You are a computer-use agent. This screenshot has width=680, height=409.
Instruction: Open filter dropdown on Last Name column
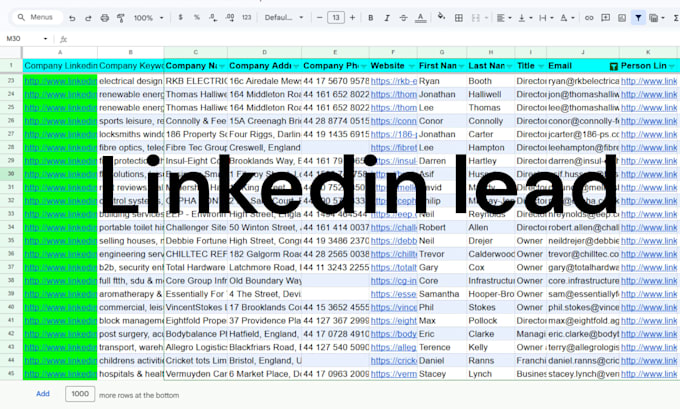point(509,66)
